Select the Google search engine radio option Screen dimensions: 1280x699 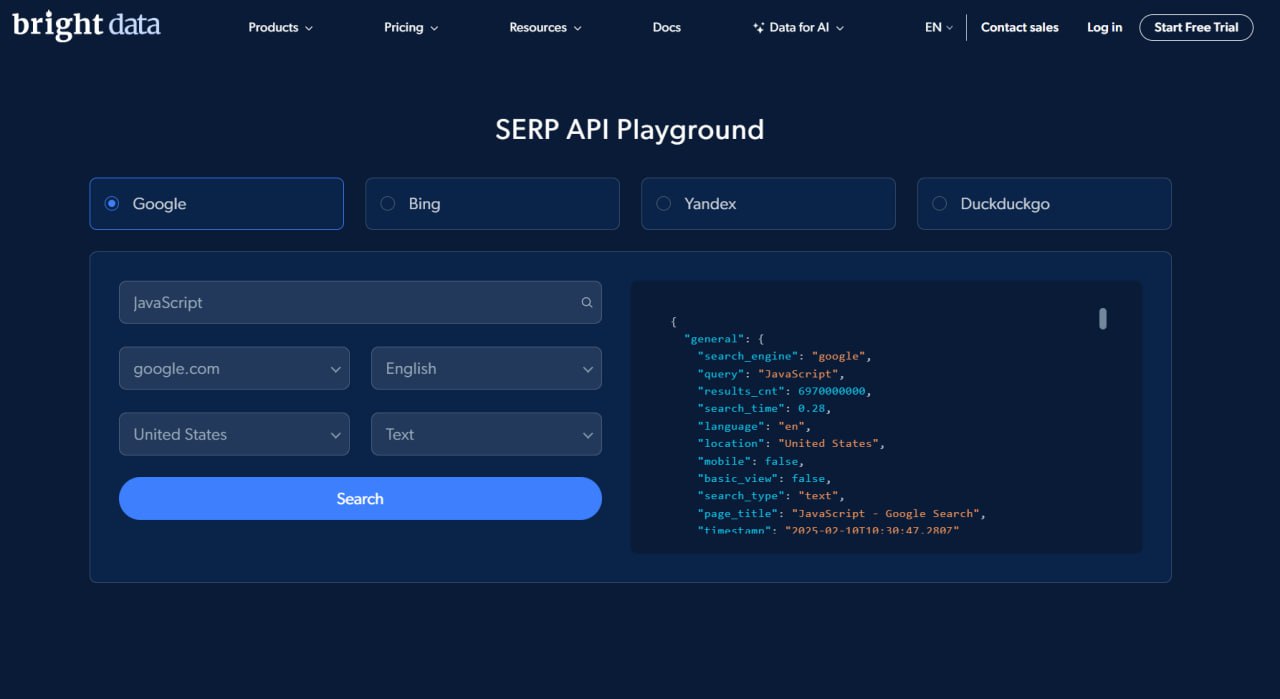(x=216, y=204)
